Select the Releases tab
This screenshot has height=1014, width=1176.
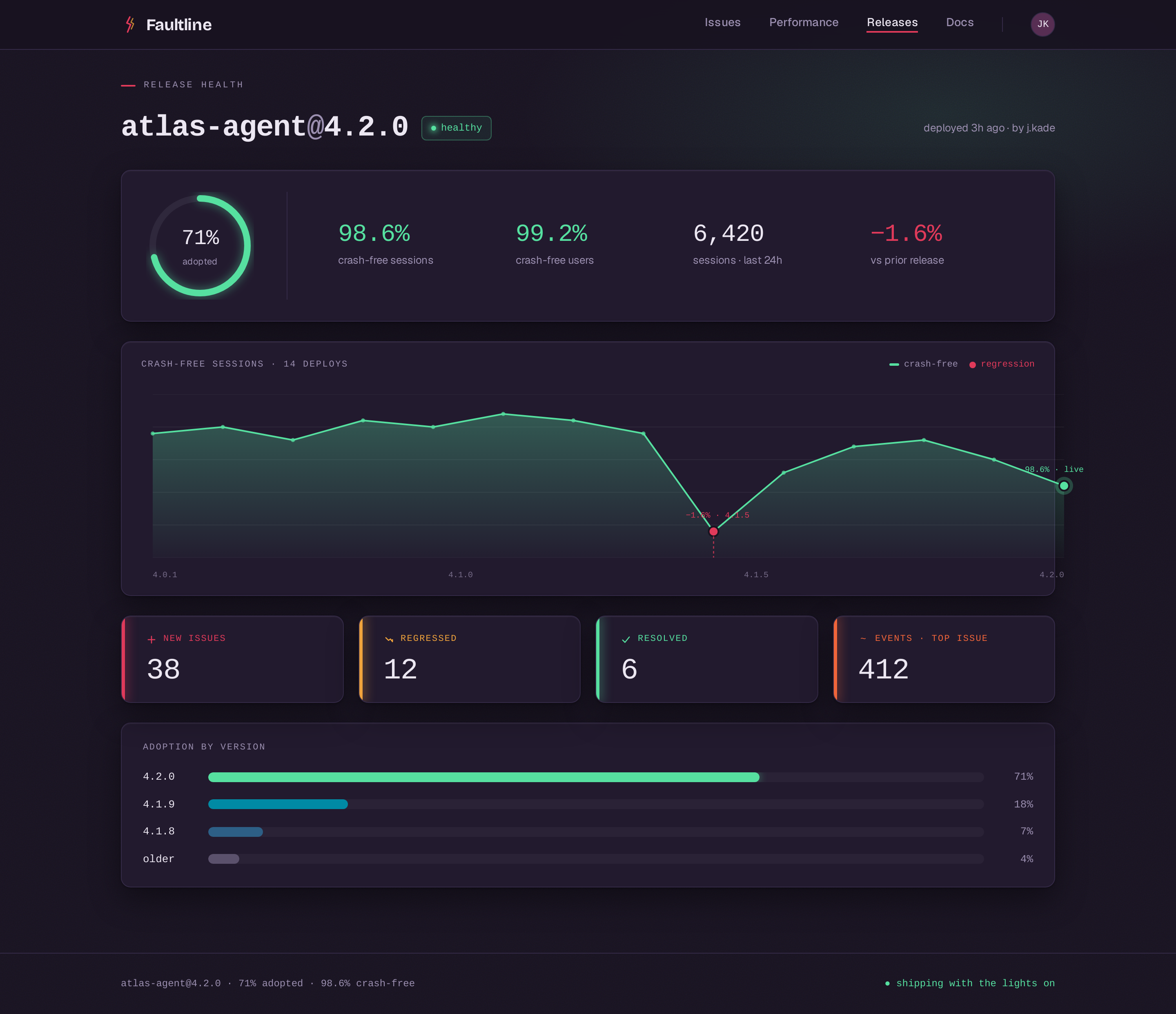tap(892, 23)
